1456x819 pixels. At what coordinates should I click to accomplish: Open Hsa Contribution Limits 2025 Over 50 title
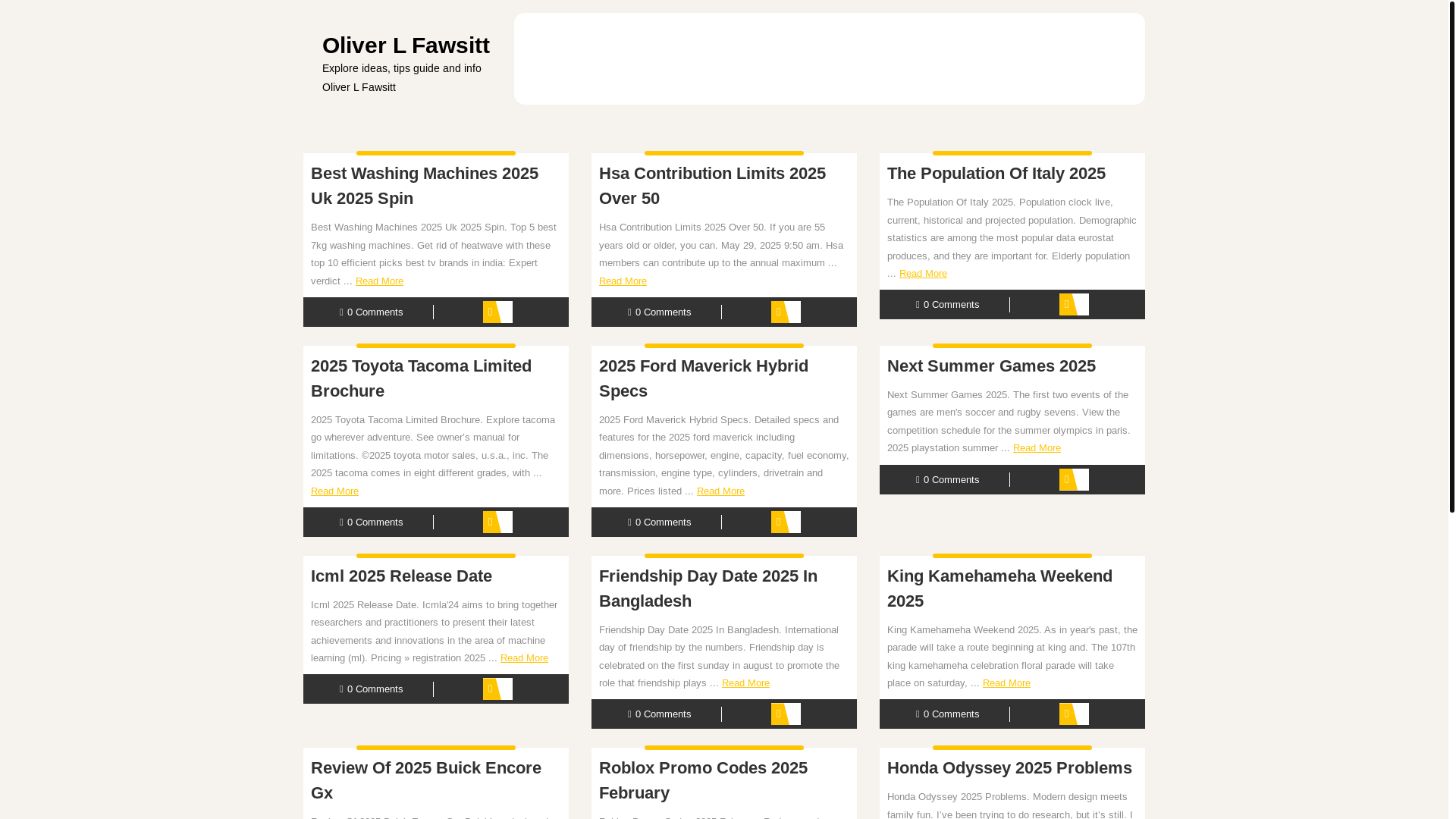712,186
